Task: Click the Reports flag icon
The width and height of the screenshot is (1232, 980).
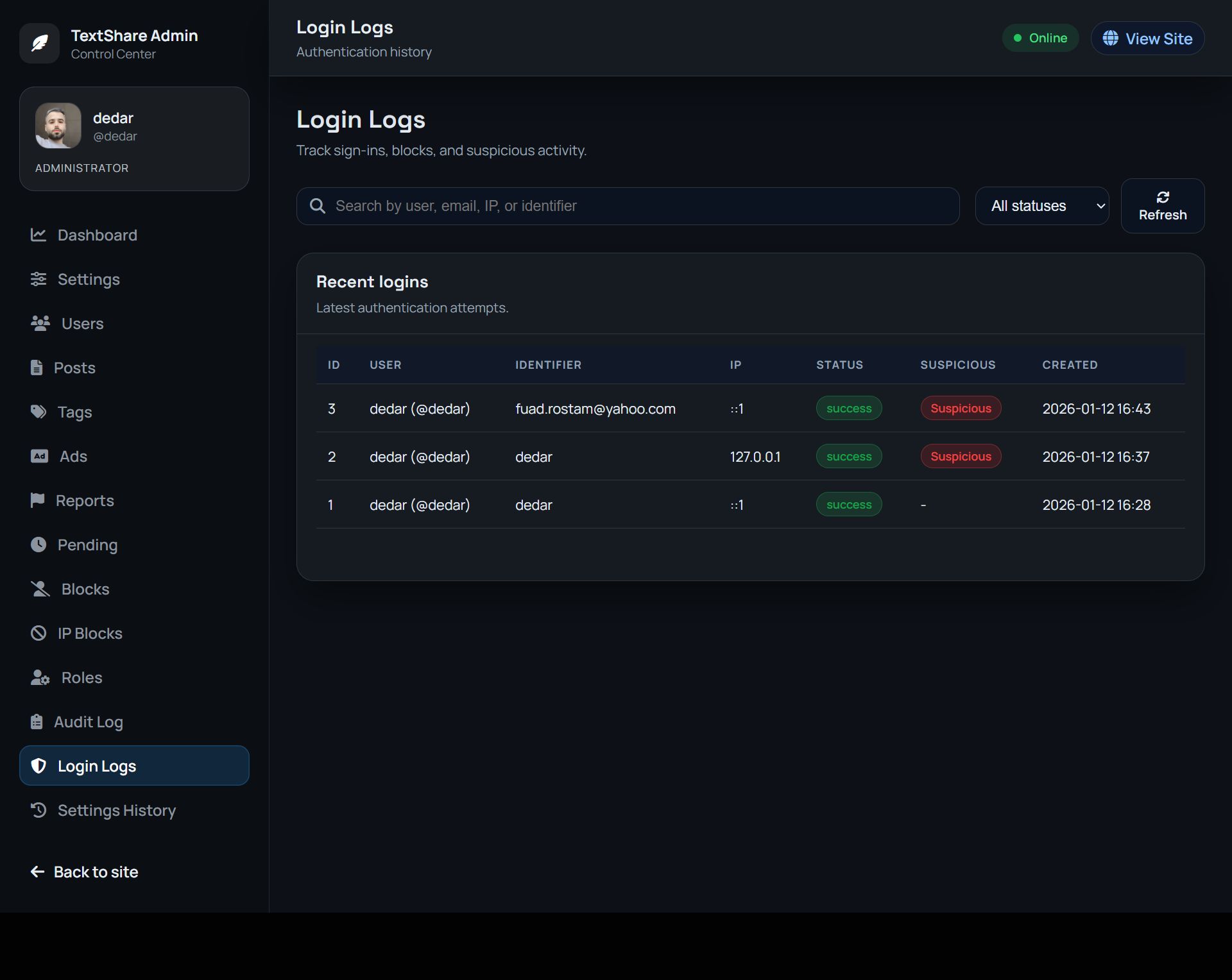Action: tap(37, 500)
